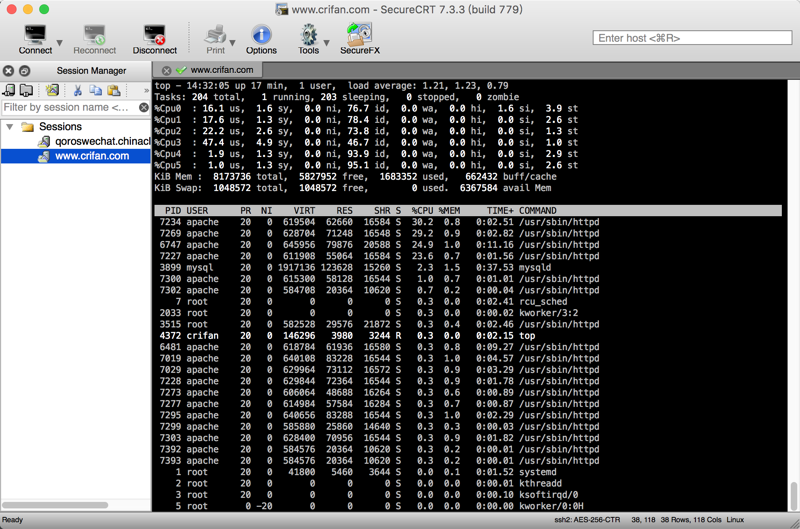The image size is (800, 529).
Task: Click the mysqld process row
Action: (355, 267)
